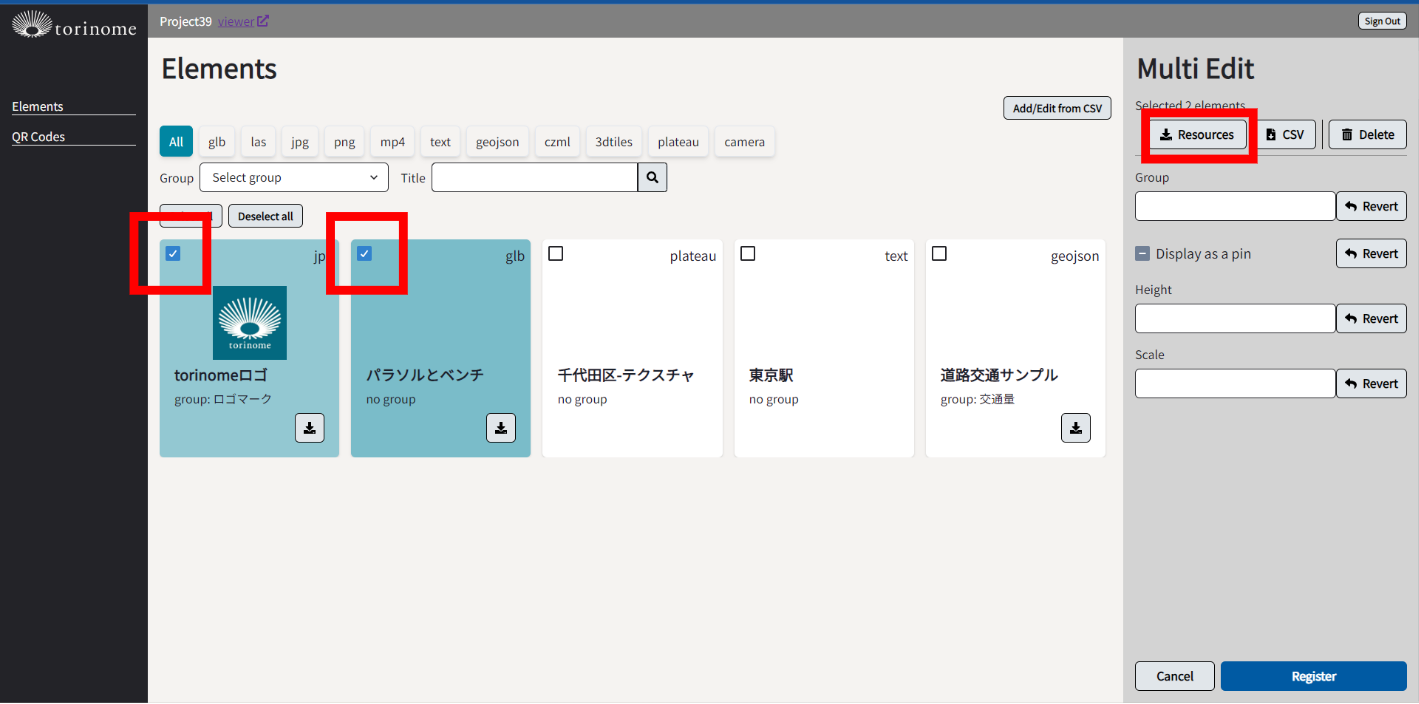Viewport: 1419px width, 704px height.
Task: Switch to the geojson filter tab
Action: (x=497, y=142)
